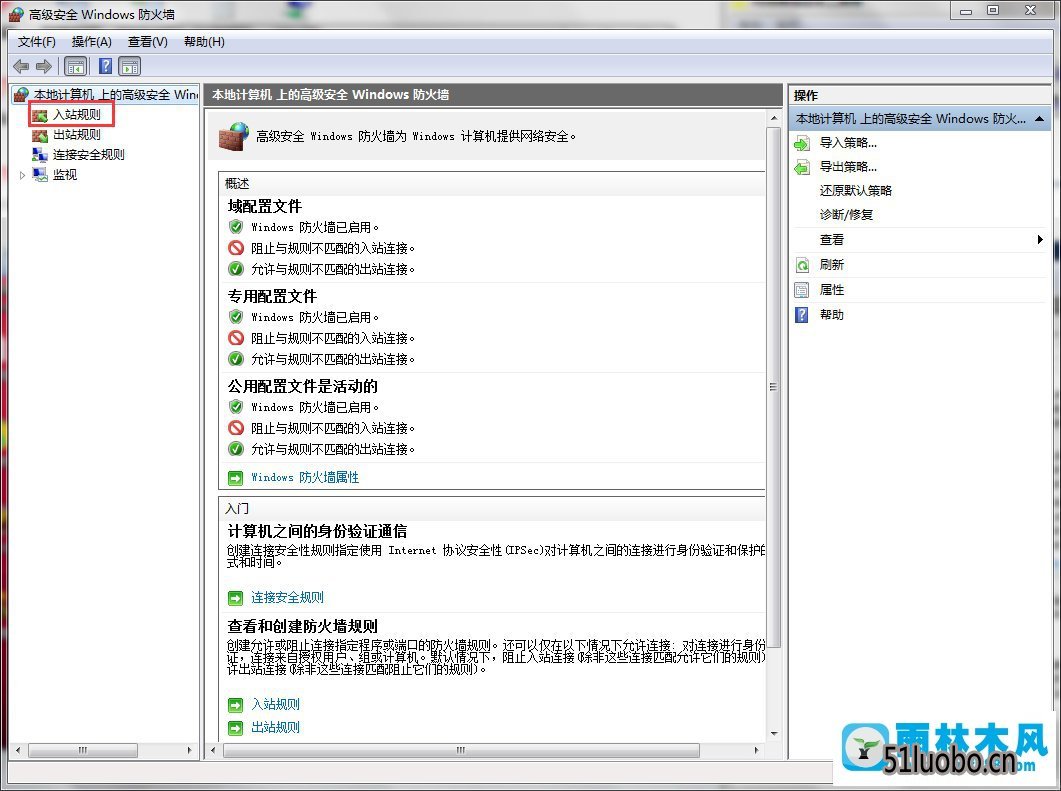1061x791 pixels.
Task: Click the 入站规则 tree item icon
Action: pyautogui.click(x=40, y=115)
